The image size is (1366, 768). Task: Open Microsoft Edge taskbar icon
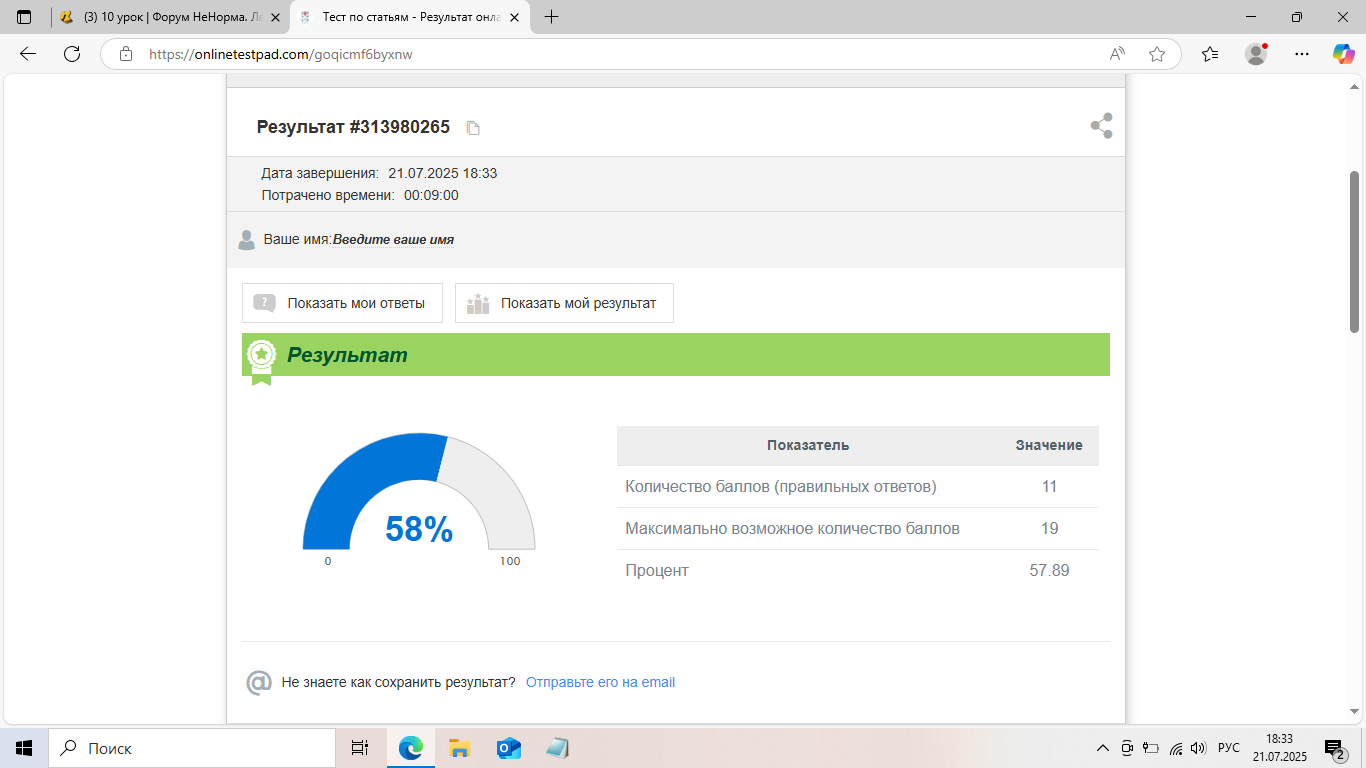coord(411,748)
